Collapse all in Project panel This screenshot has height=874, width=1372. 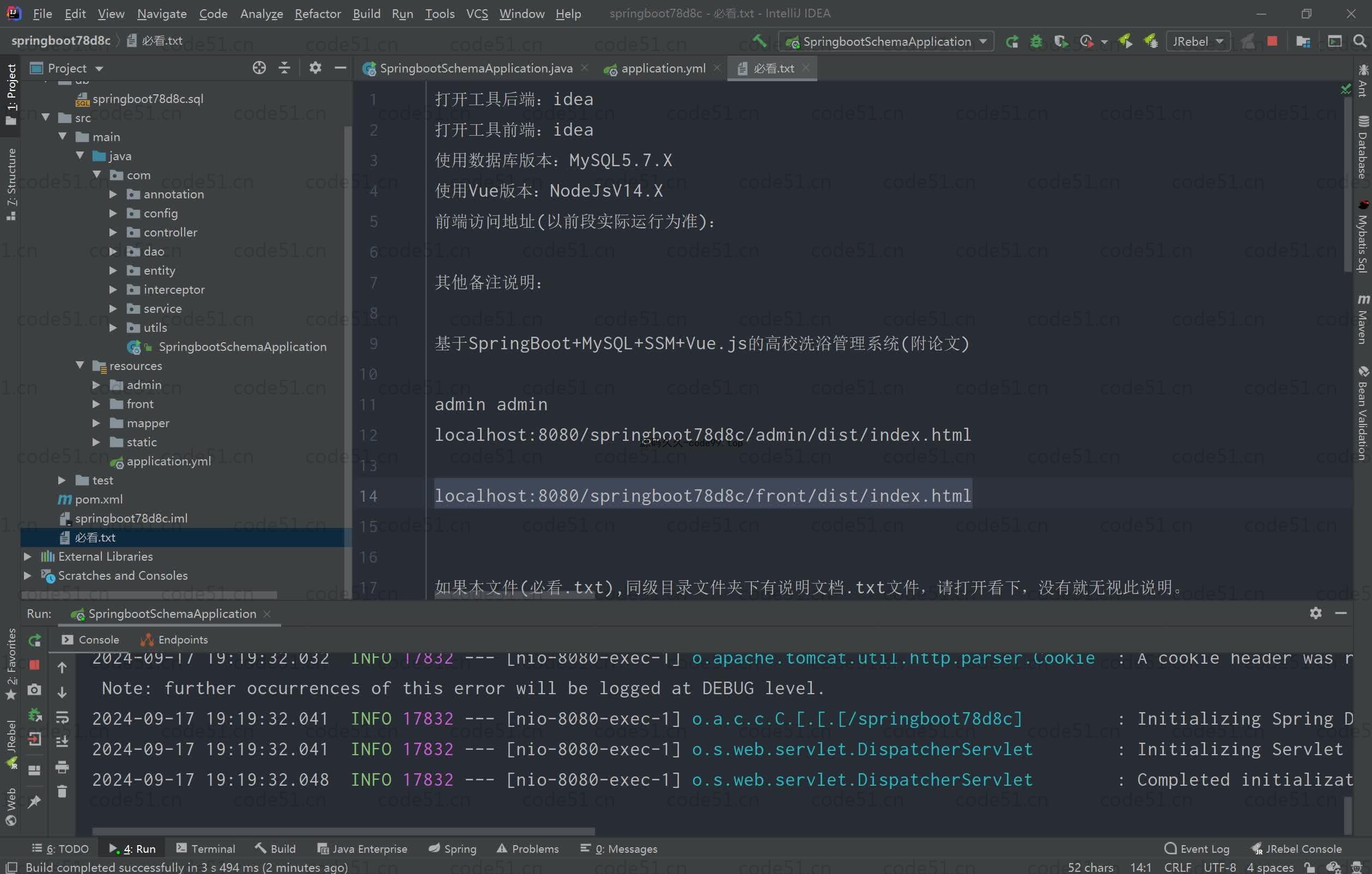pos(284,68)
